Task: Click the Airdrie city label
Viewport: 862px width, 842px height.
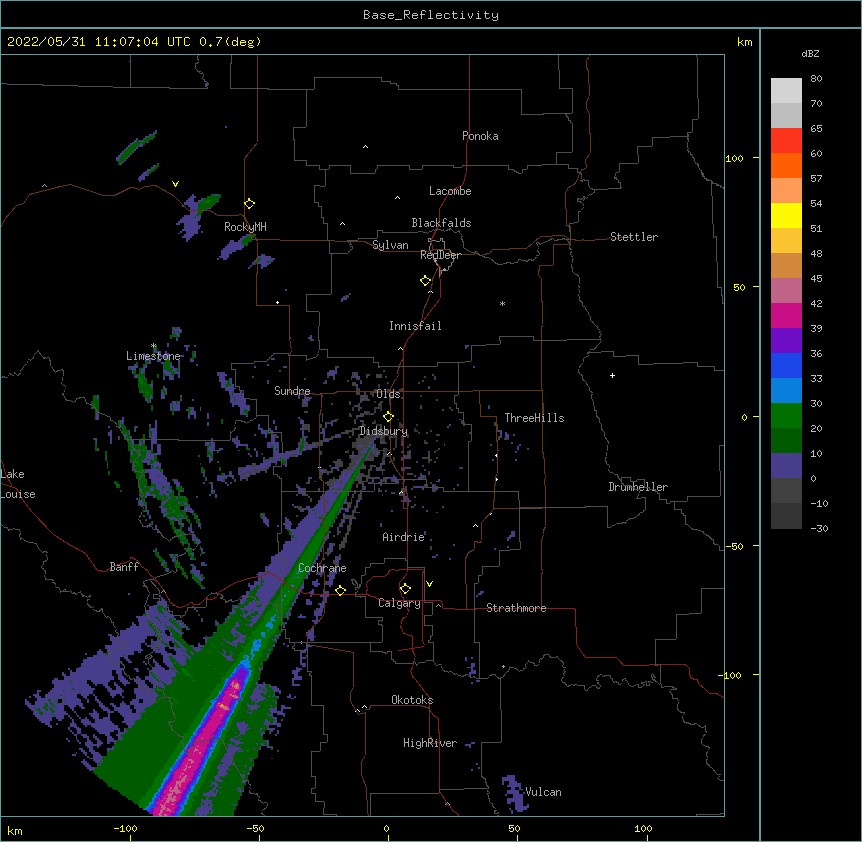Action: tap(404, 537)
